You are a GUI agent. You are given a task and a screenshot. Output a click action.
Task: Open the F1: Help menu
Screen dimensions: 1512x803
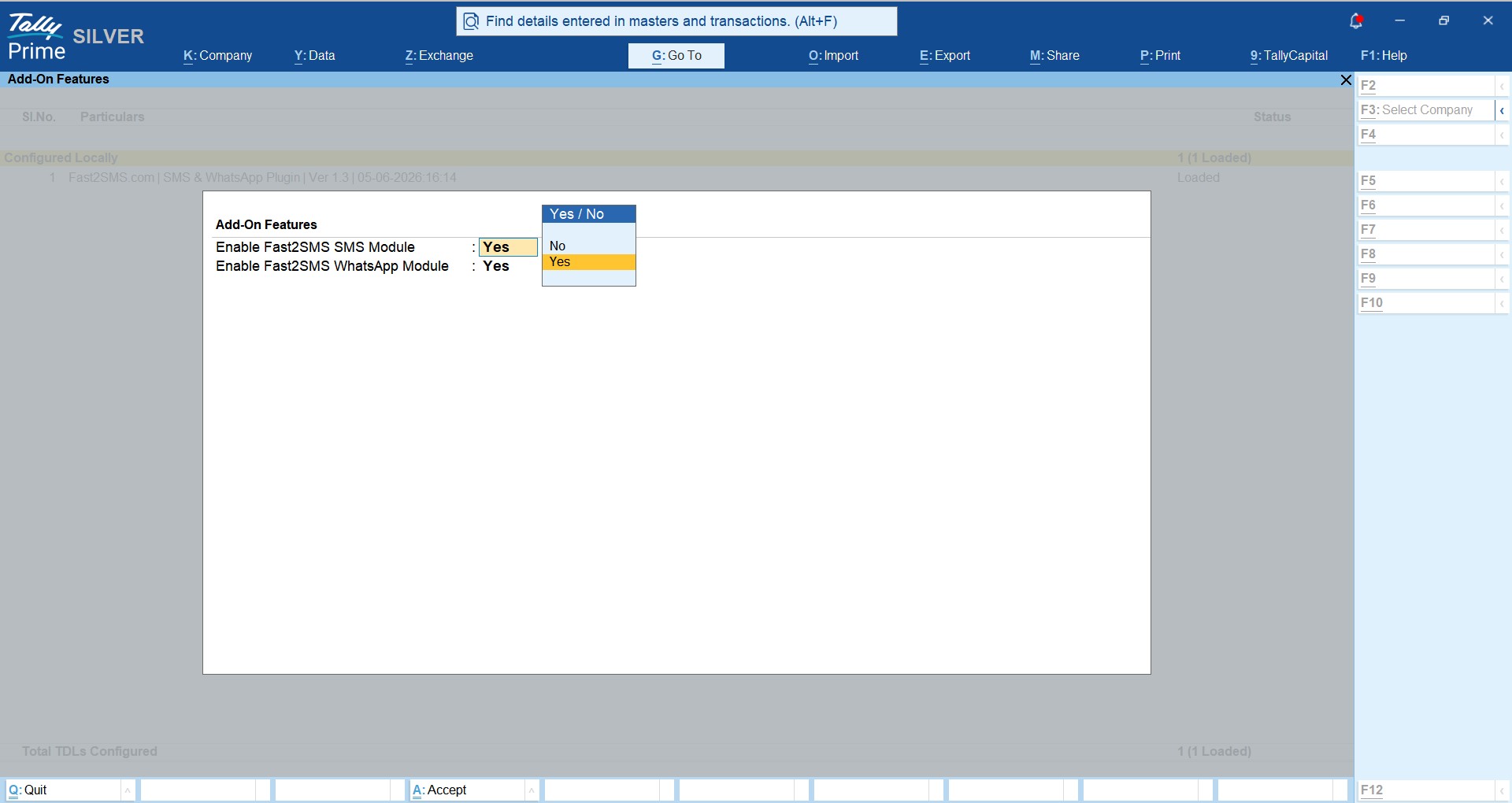tap(1384, 56)
